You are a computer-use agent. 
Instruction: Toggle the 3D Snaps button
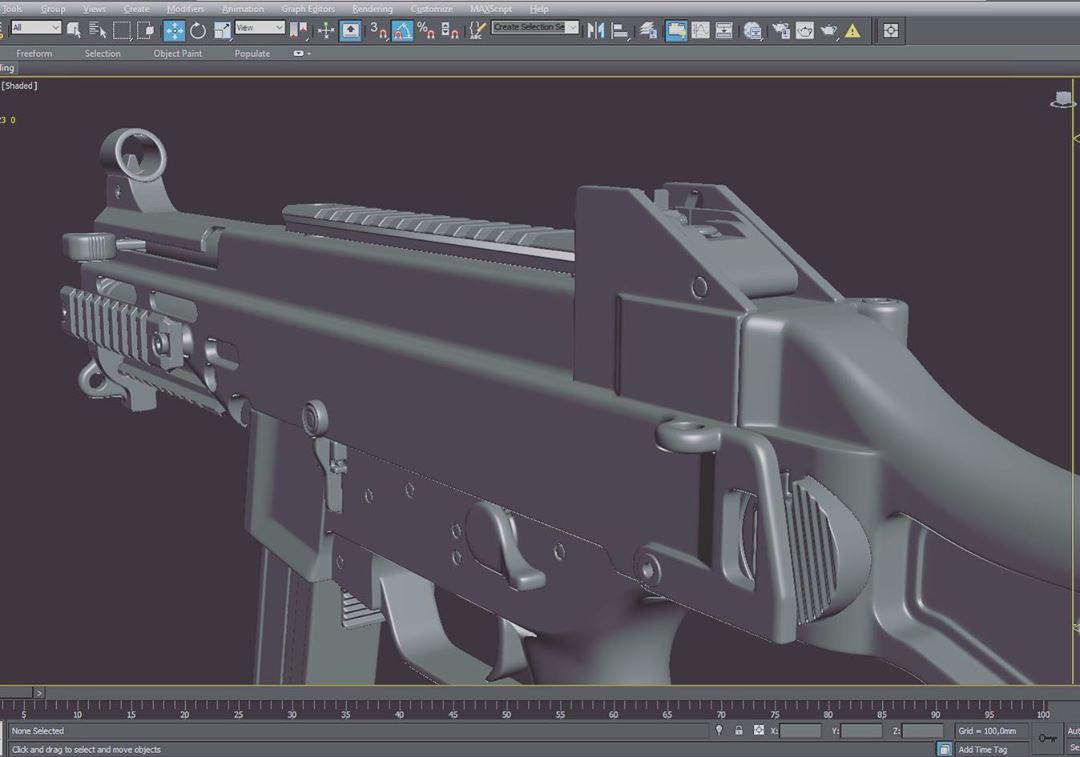(378, 30)
